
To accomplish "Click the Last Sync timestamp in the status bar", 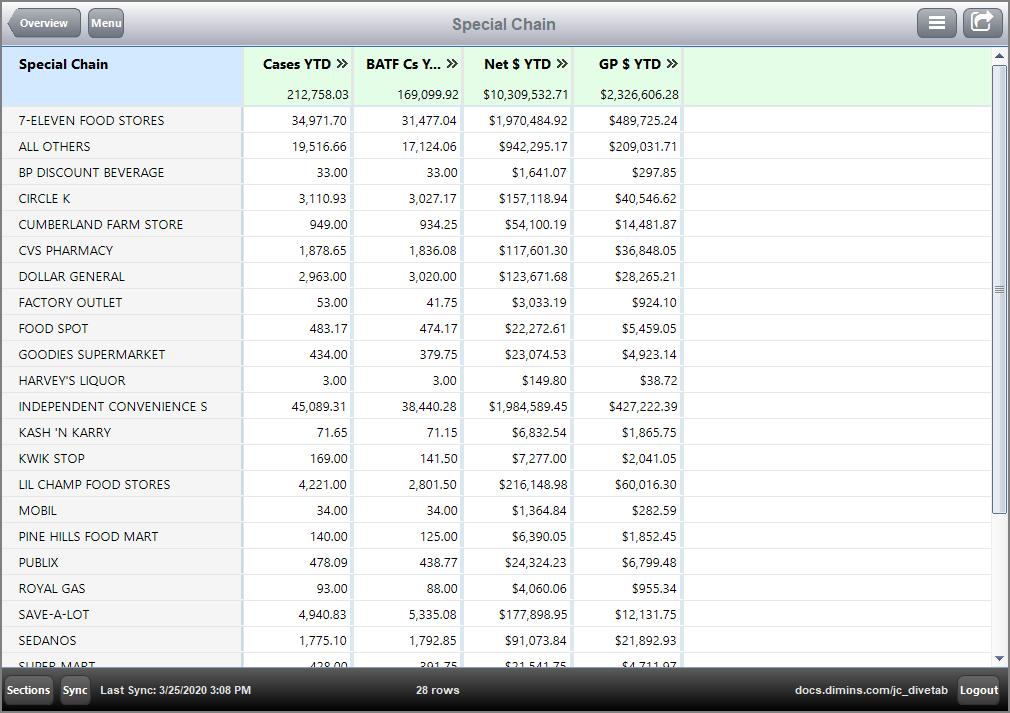I will (x=173, y=690).
